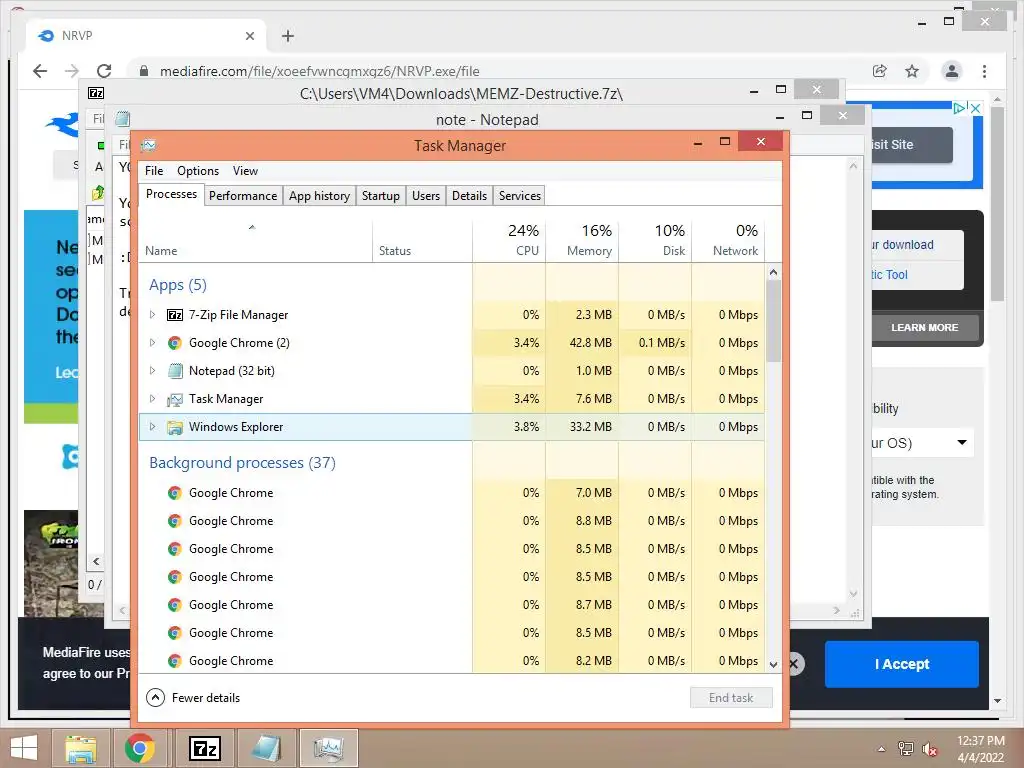Reload the page in Chrome
Image resolution: width=1024 pixels, height=768 pixels.
[x=104, y=71]
